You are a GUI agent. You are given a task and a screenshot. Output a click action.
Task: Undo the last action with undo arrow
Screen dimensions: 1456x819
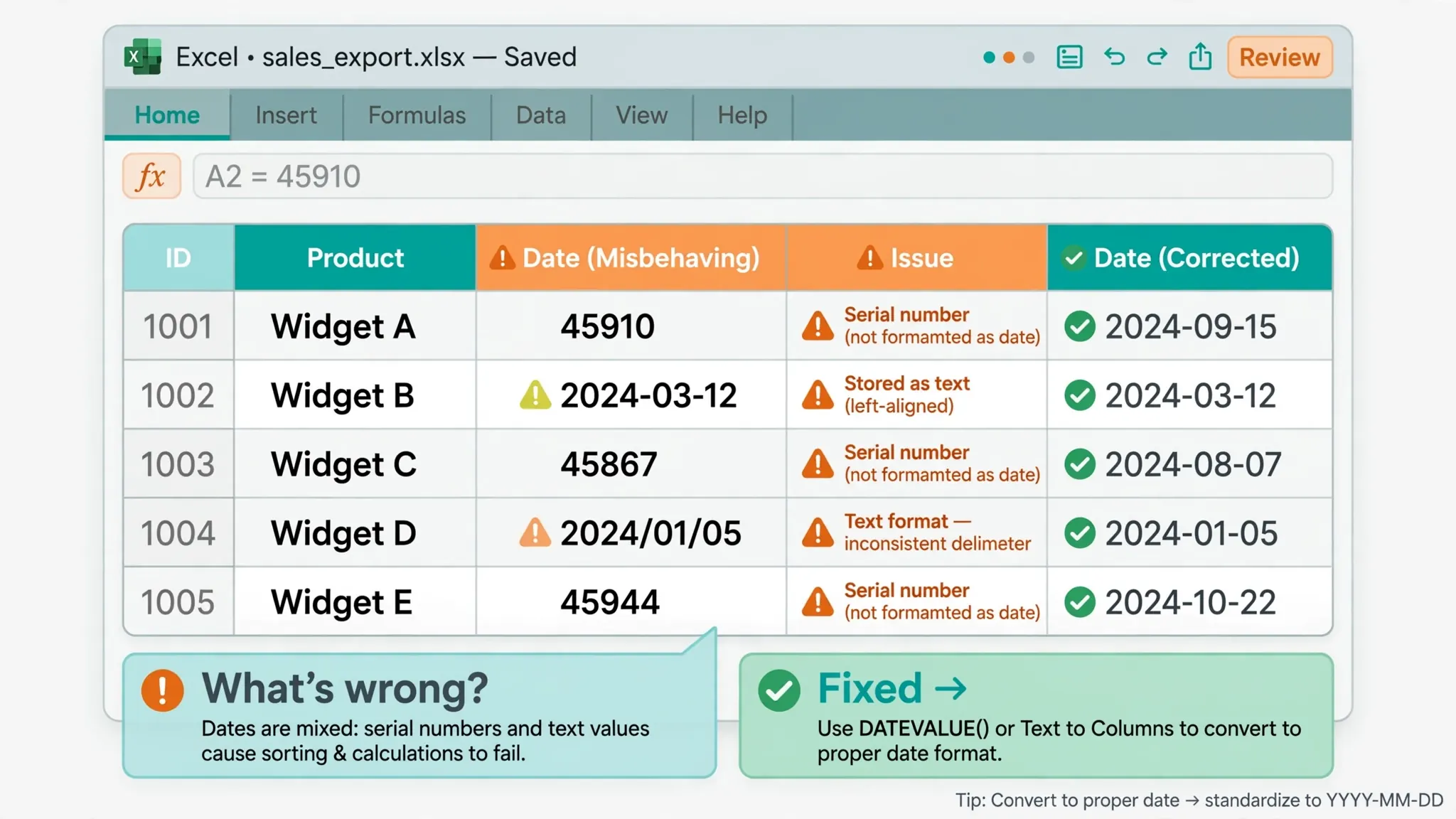pyautogui.click(x=1114, y=57)
